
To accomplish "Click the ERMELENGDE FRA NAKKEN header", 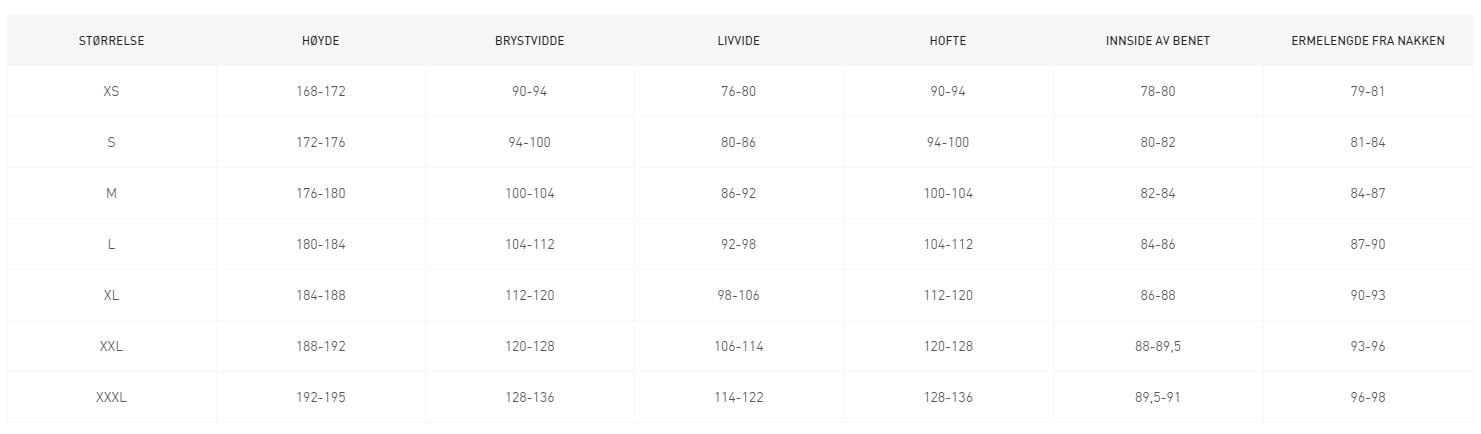I will pos(1367,41).
